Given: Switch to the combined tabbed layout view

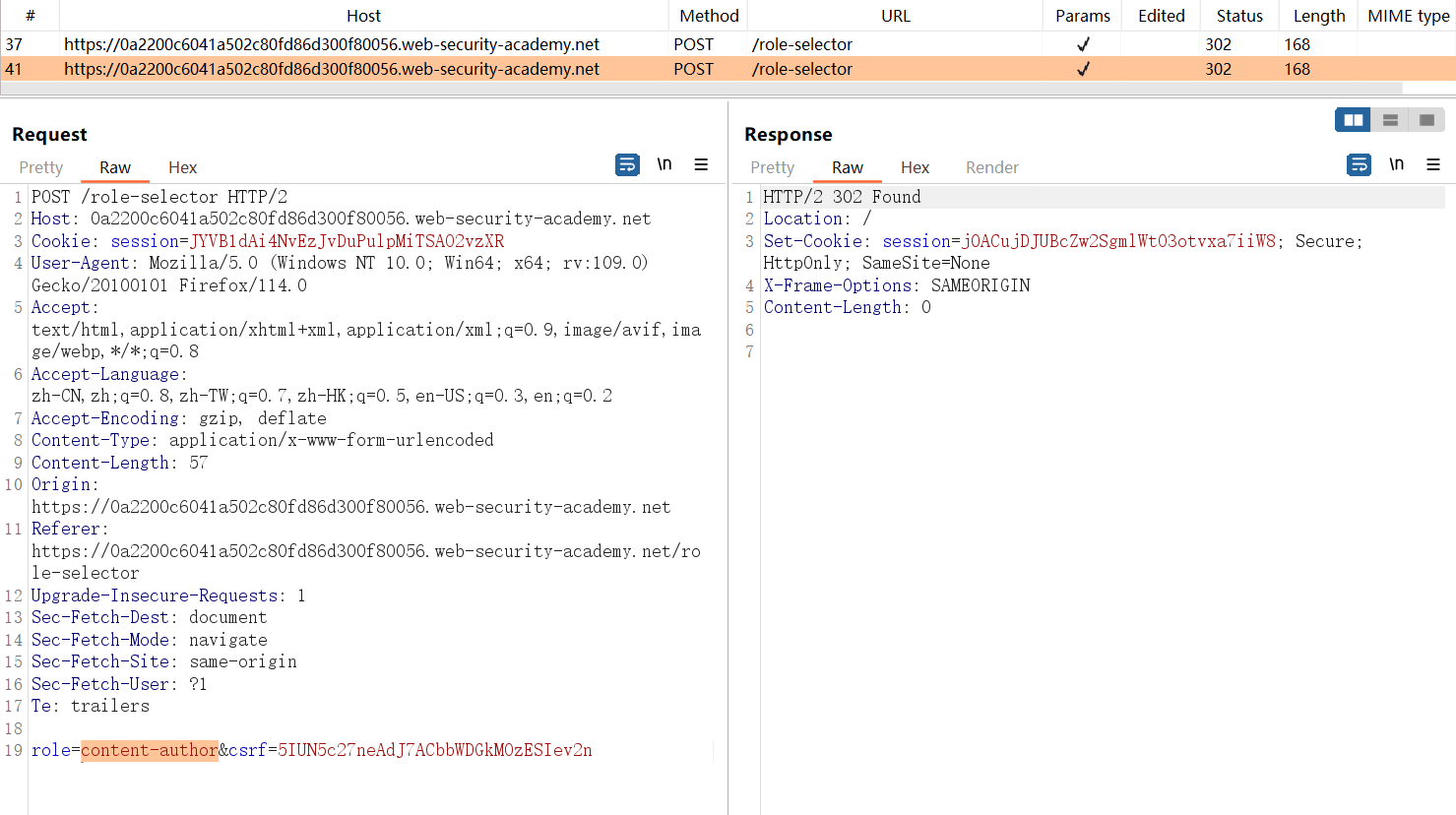Looking at the screenshot, I should coord(1426,120).
